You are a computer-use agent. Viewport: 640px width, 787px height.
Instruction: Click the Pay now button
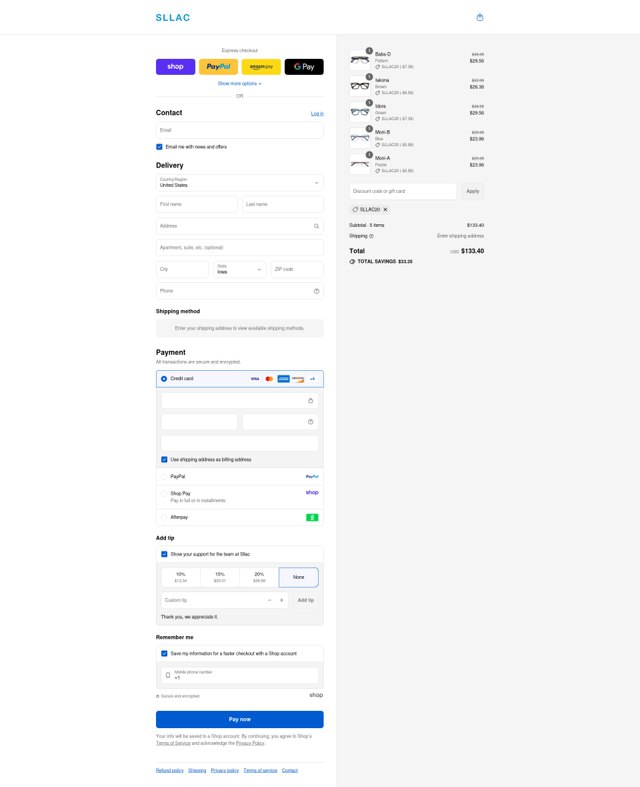[239, 719]
